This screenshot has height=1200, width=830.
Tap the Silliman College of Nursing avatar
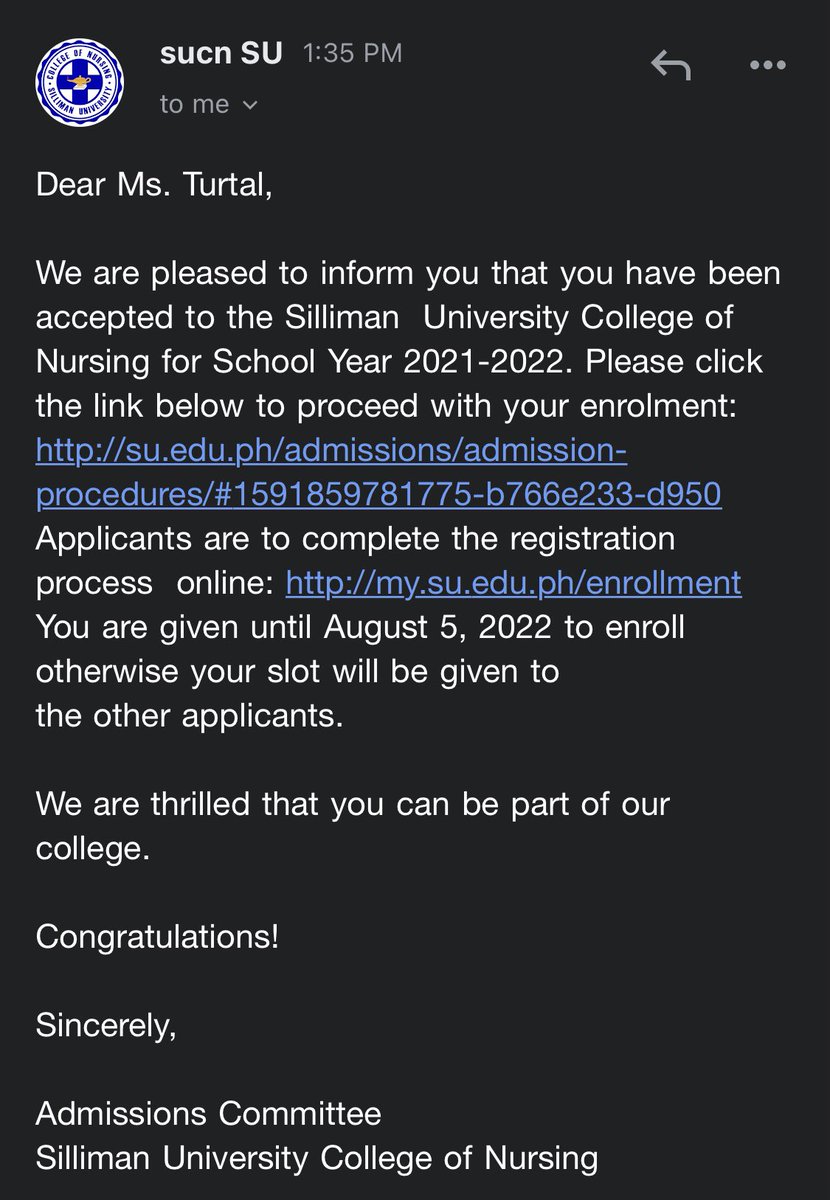pyautogui.click(x=80, y=80)
